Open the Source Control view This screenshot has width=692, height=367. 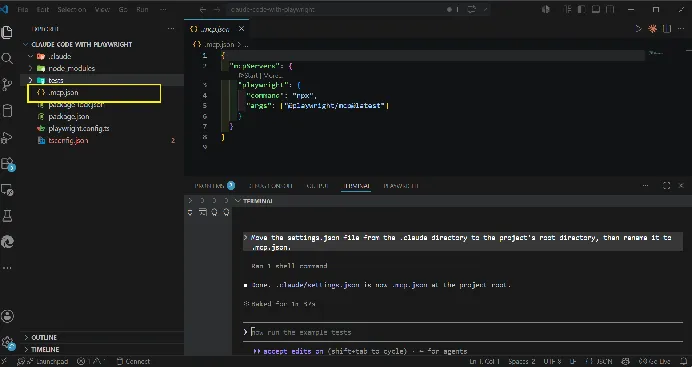coord(7,84)
